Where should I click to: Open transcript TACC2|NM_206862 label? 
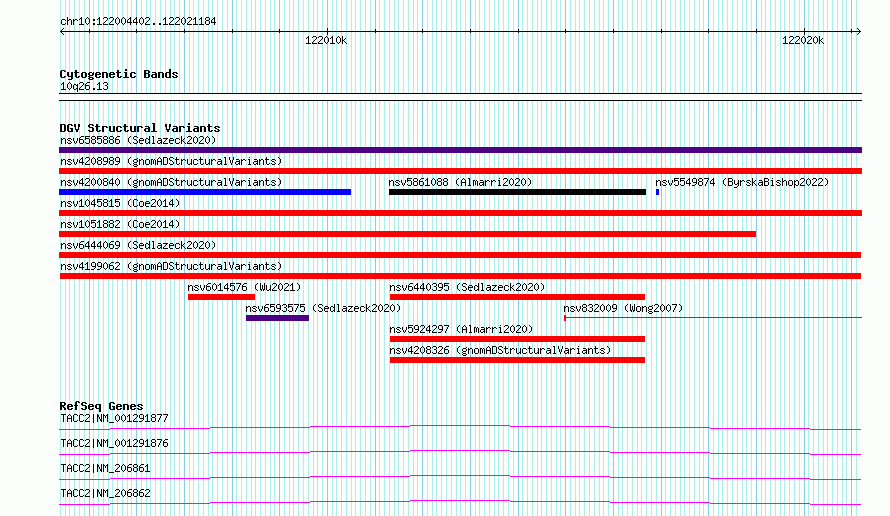click(x=105, y=493)
